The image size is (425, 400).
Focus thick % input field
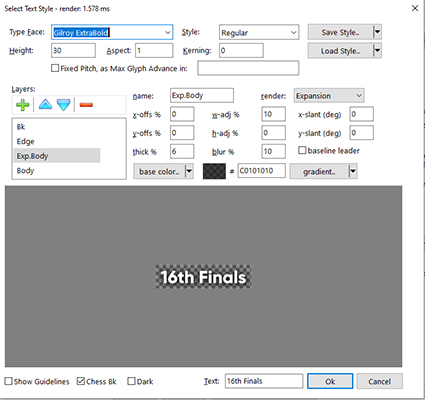point(182,151)
